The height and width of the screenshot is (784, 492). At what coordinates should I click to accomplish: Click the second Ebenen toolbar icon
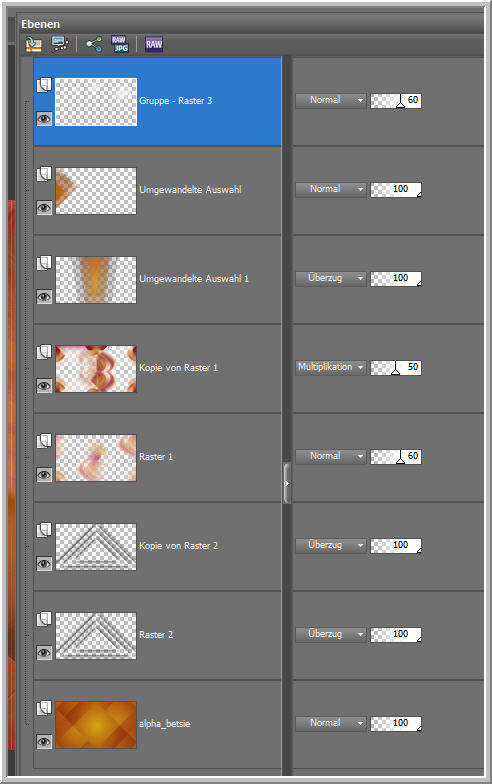coord(60,44)
